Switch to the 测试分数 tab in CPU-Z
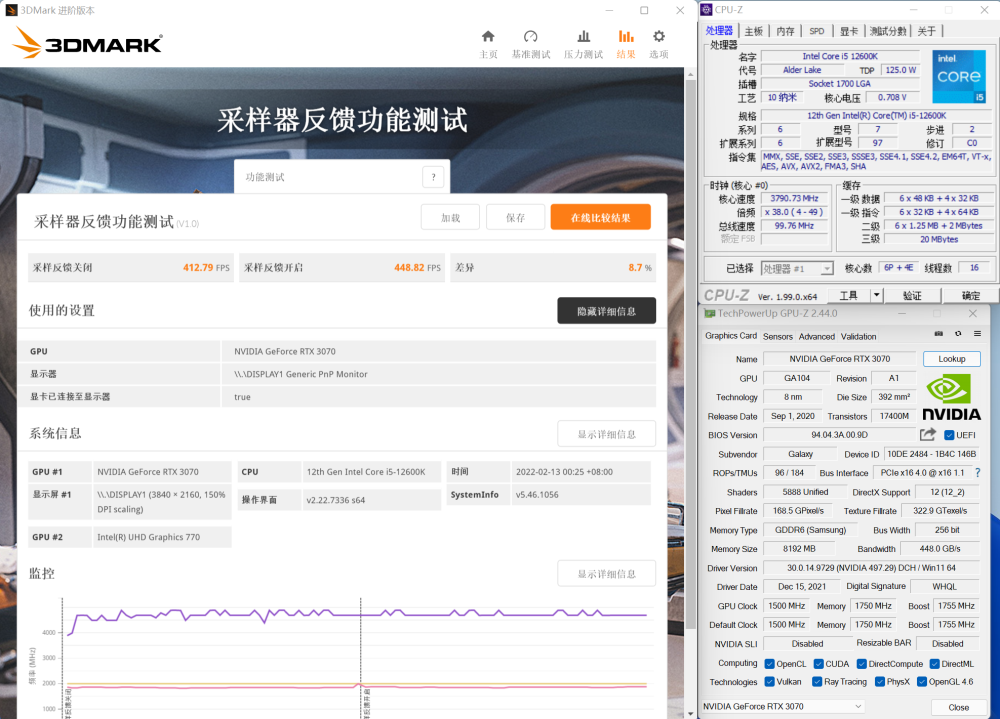 888,31
